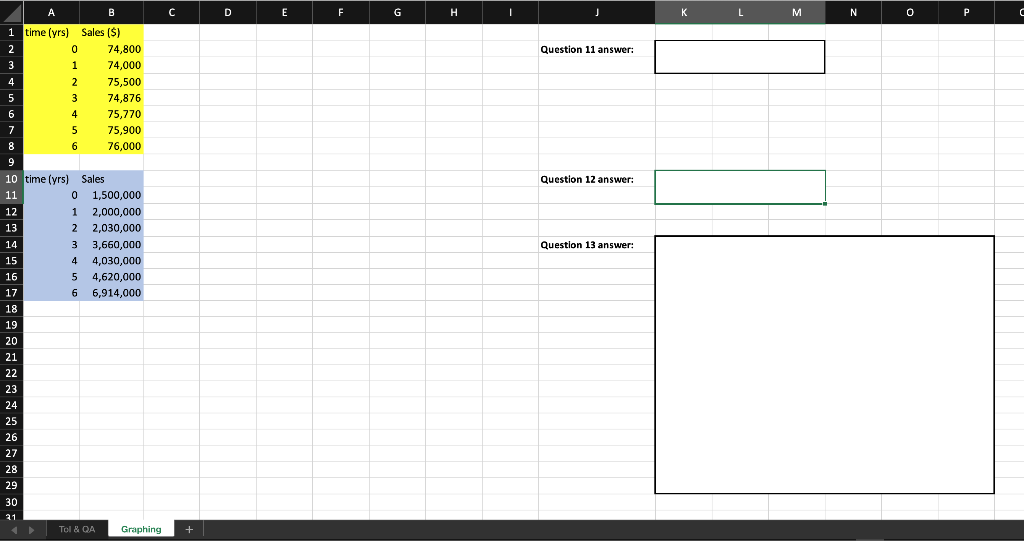The width and height of the screenshot is (1024, 541).
Task: Select column P header
Action: 967,12
